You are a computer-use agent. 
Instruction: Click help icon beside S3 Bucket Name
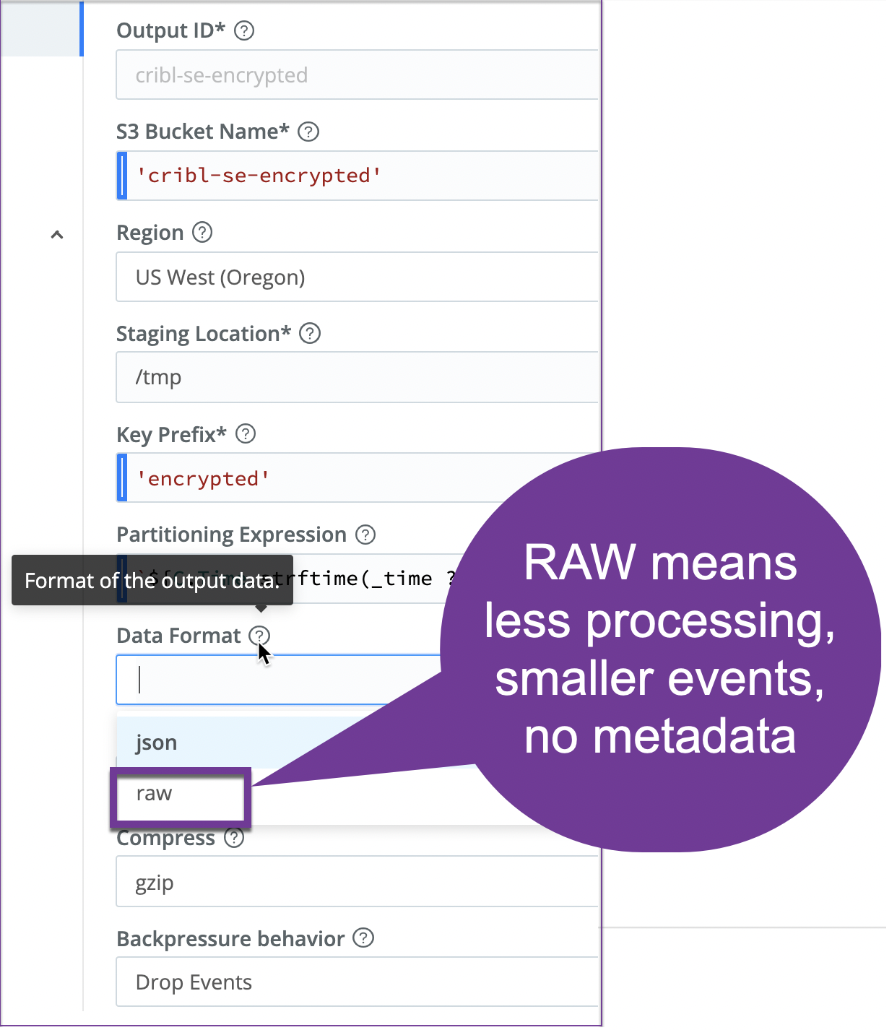click(309, 132)
